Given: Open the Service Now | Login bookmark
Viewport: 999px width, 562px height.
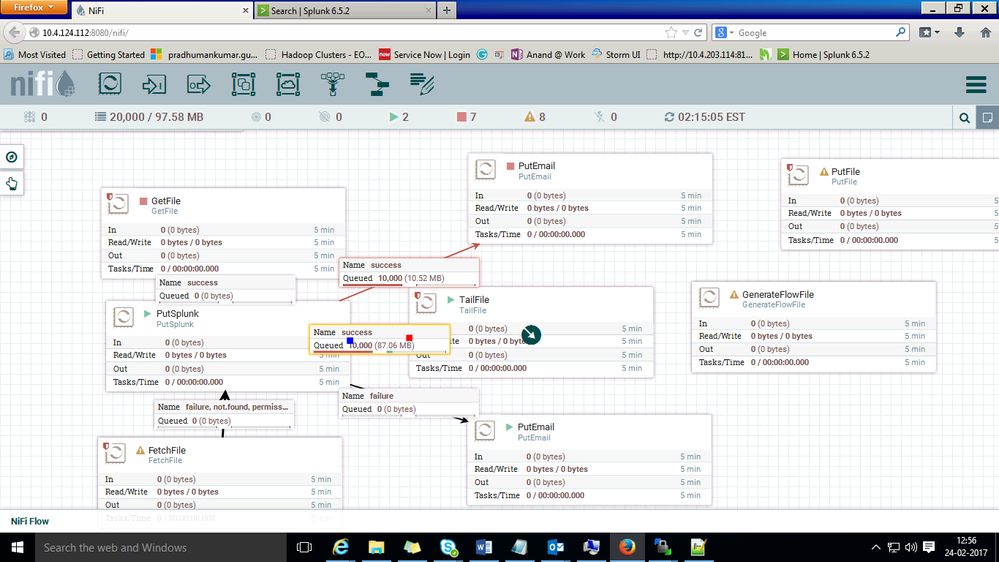Looking at the screenshot, I should click(x=425, y=55).
